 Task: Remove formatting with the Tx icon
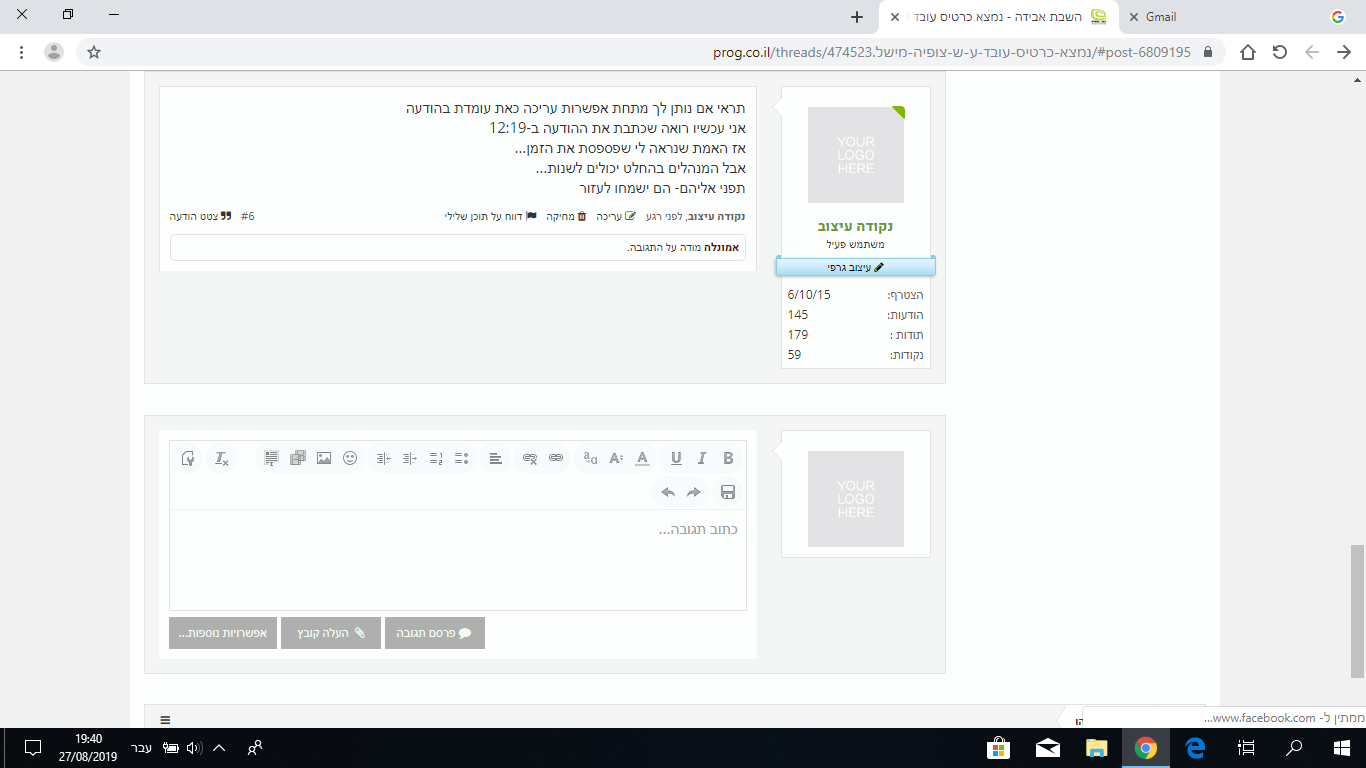[222, 458]
